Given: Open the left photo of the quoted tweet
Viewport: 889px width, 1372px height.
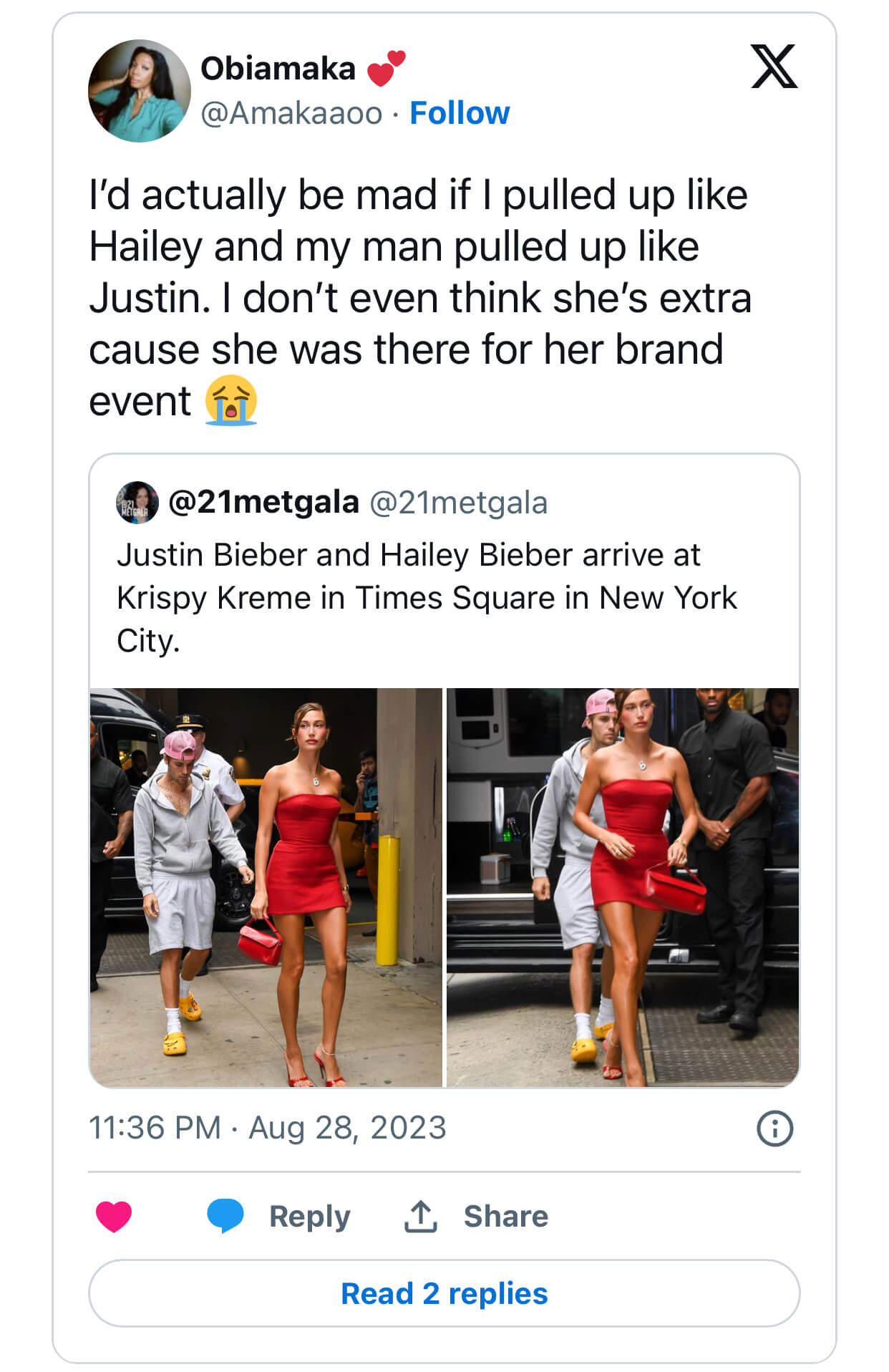Looking at the screenshot, I should coord(266,887).
